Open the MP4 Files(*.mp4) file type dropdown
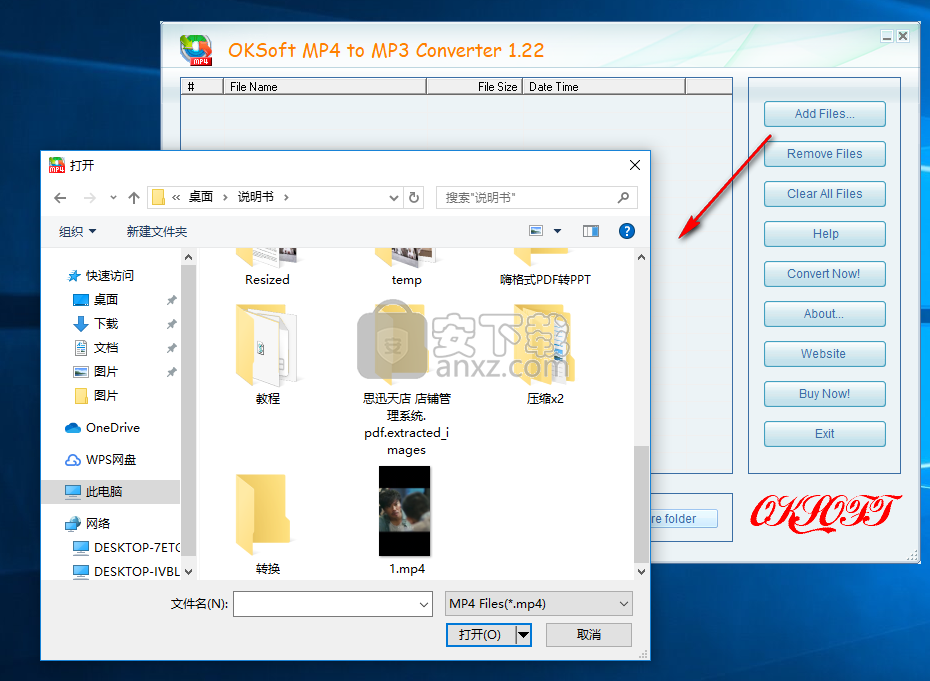Viewport: 930px width, 681px height. (x=539, y=604)
